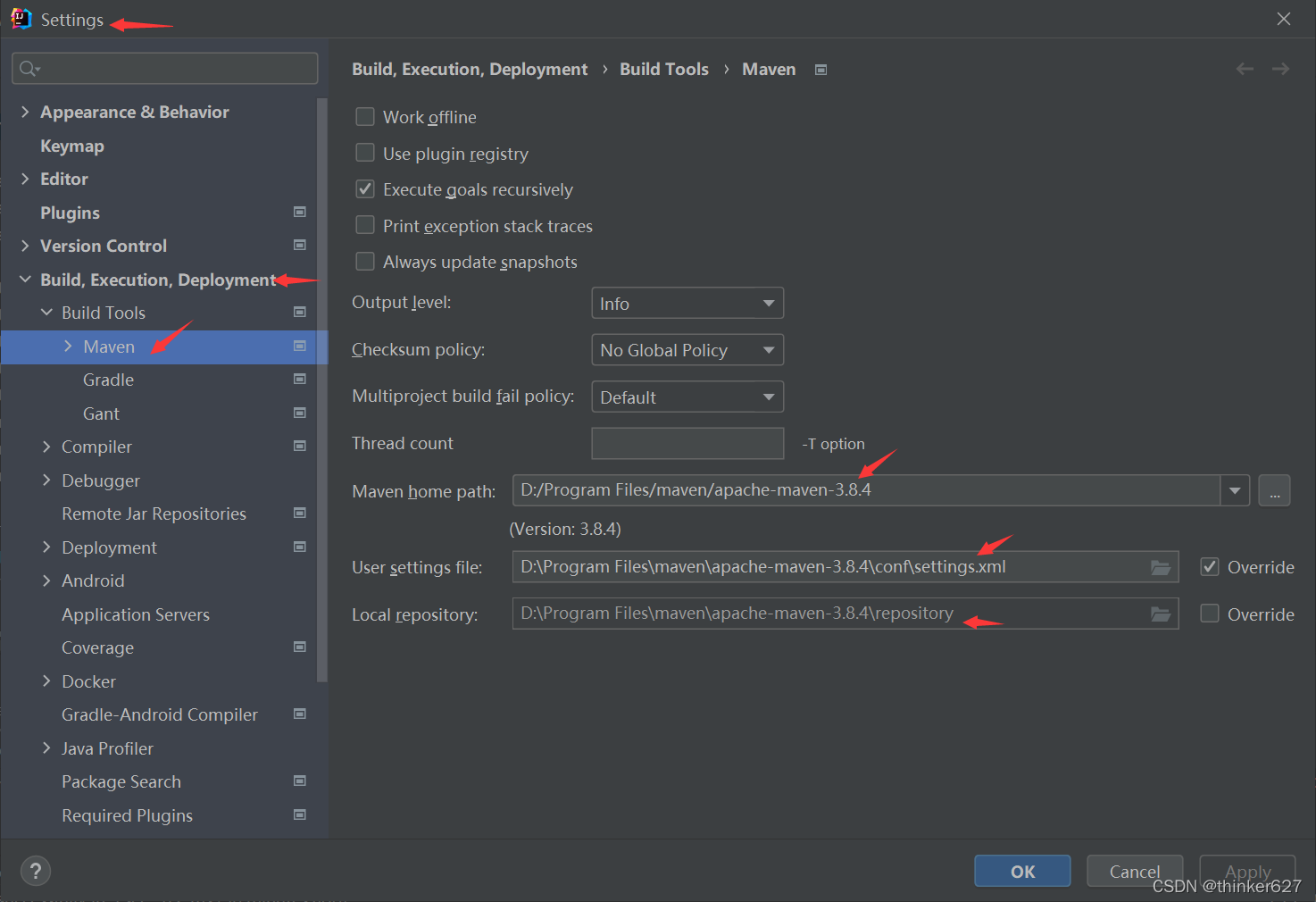Select Plugins in the settings tree
Viewport: 1316px width, 902px height.
70,213
